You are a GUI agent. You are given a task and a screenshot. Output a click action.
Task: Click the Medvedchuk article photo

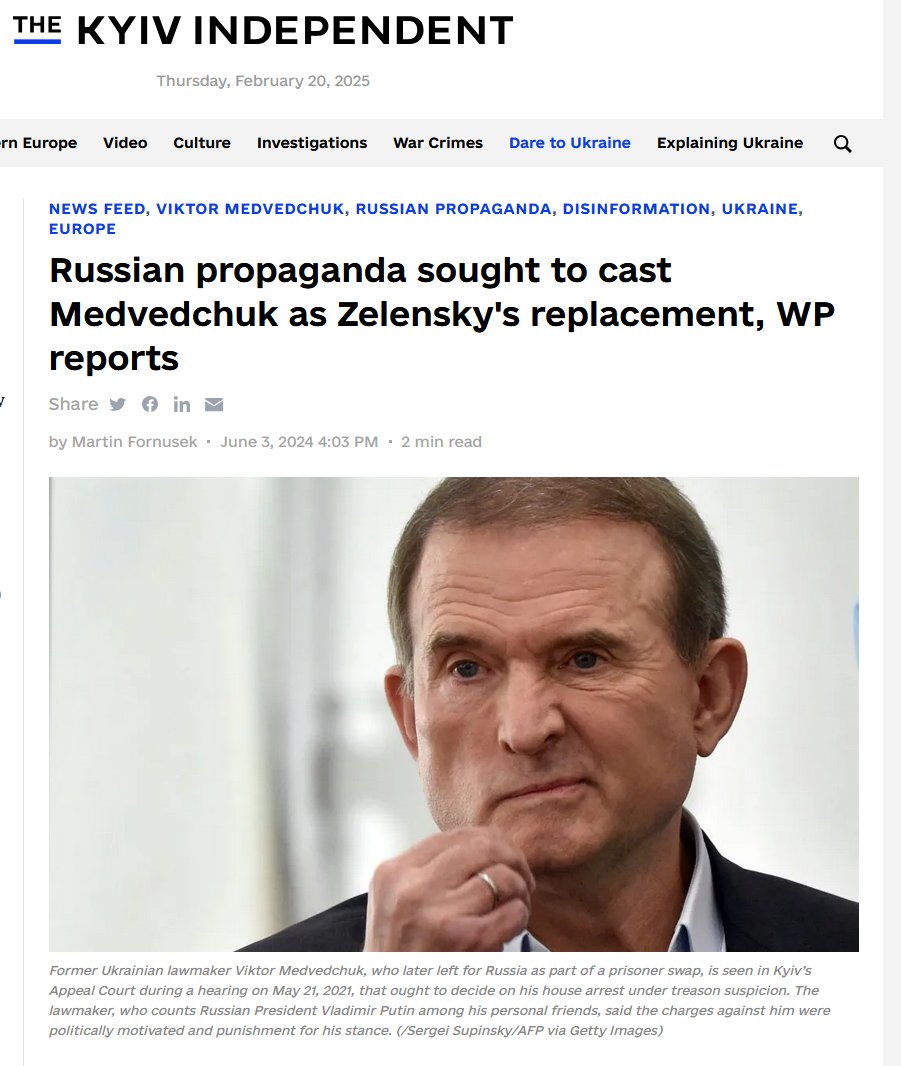(x=454, y=714)
